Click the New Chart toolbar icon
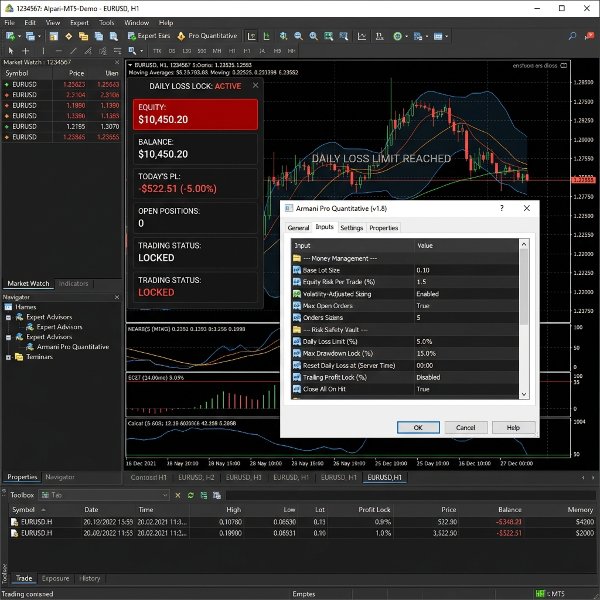 point(10,36)
